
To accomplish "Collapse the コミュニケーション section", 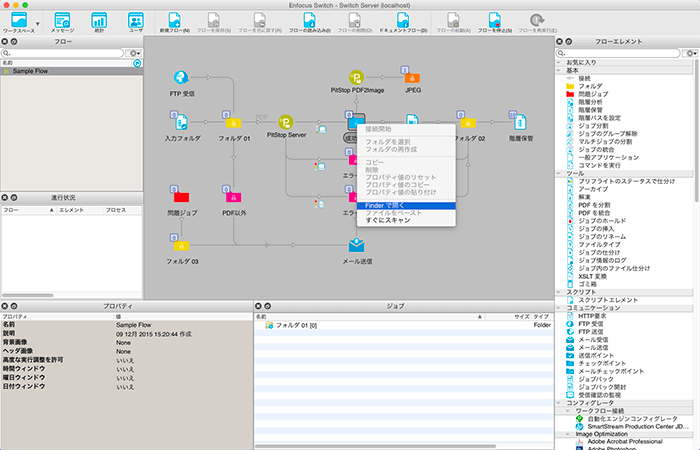I will coord(559,308).
